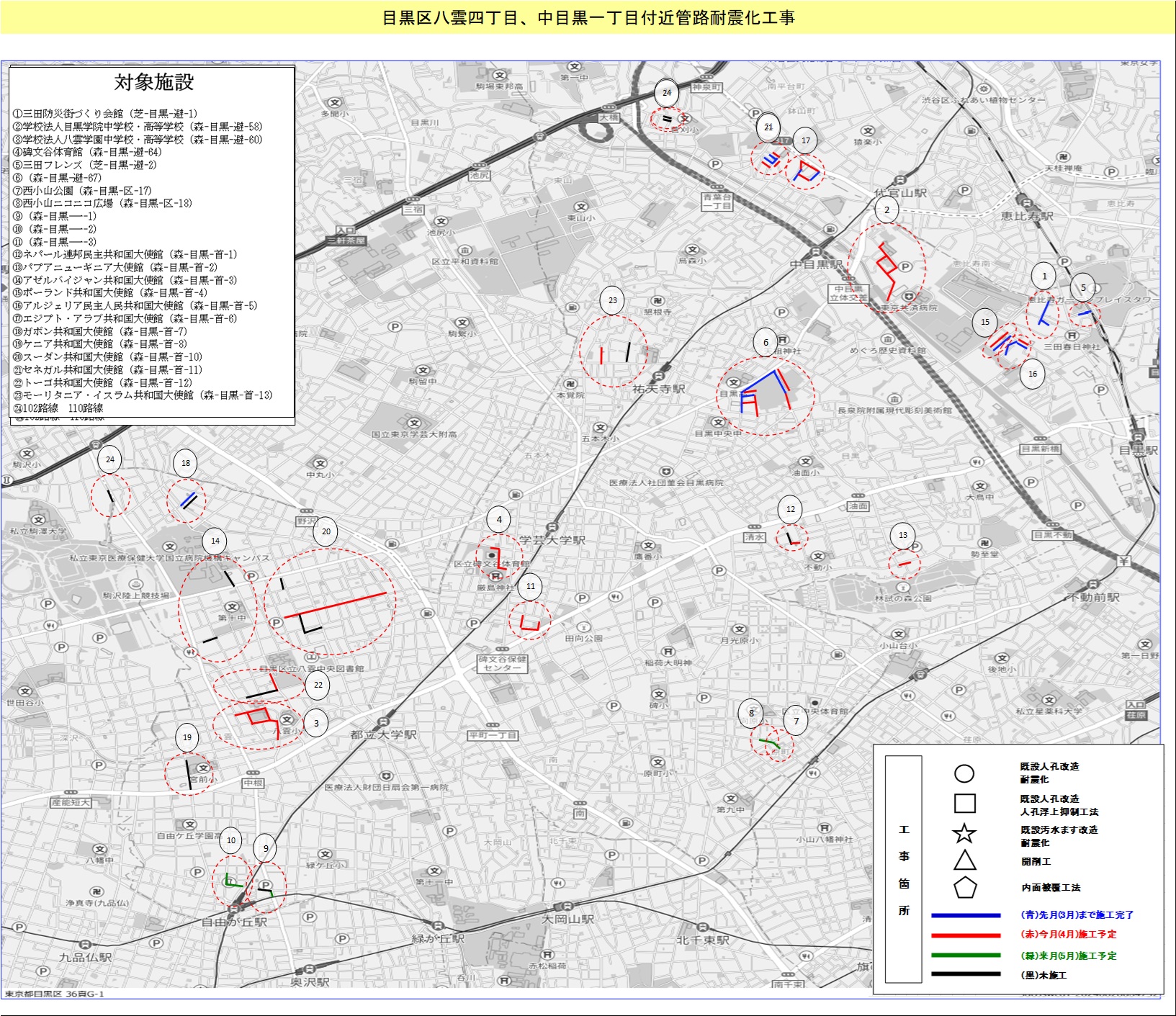
Task: Select the 東京都目黒区 36頁G-1 footer text
Action: [x=55, y=994]
